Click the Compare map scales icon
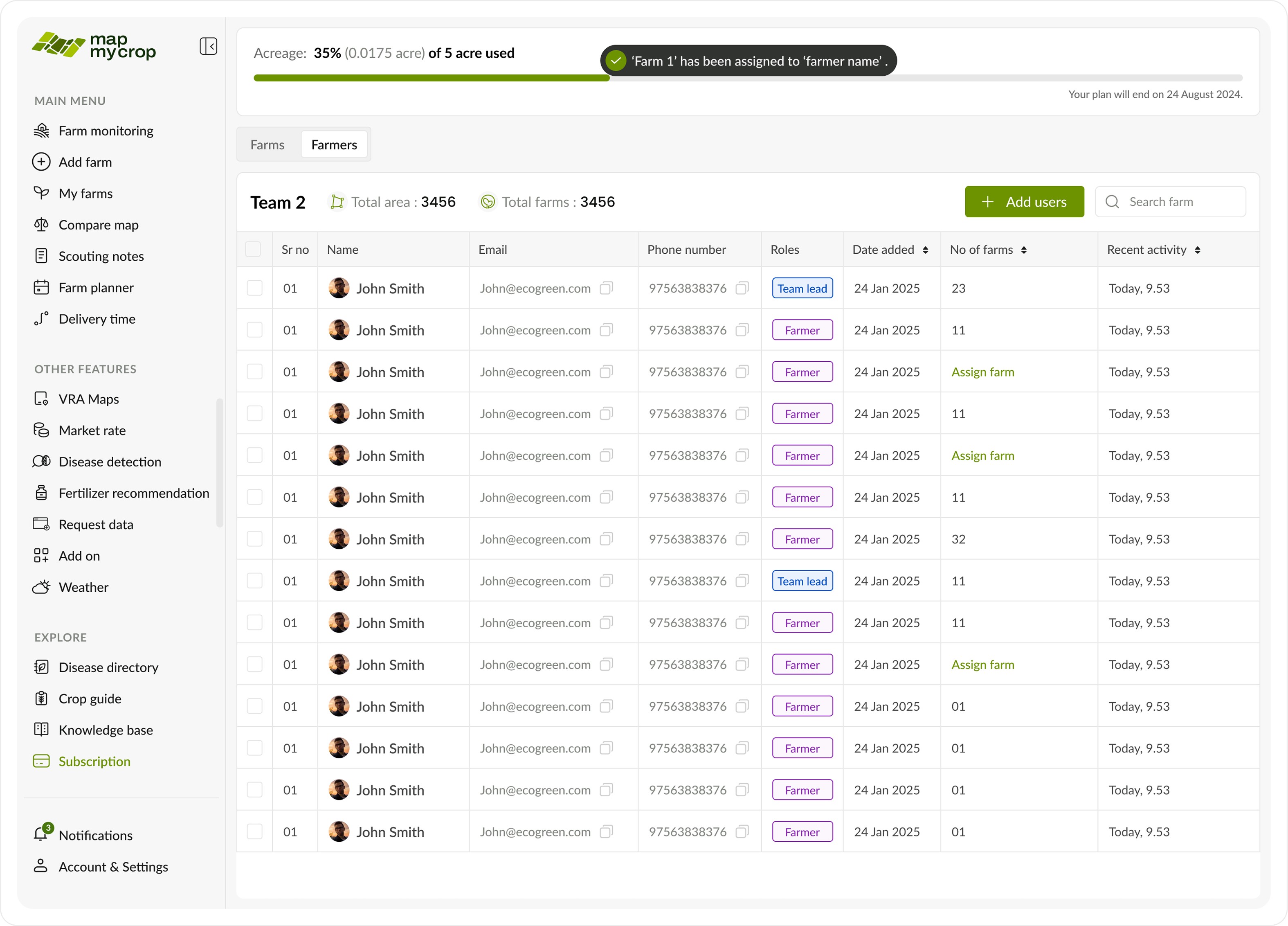The image size is (1288, 926). (41, 225)
